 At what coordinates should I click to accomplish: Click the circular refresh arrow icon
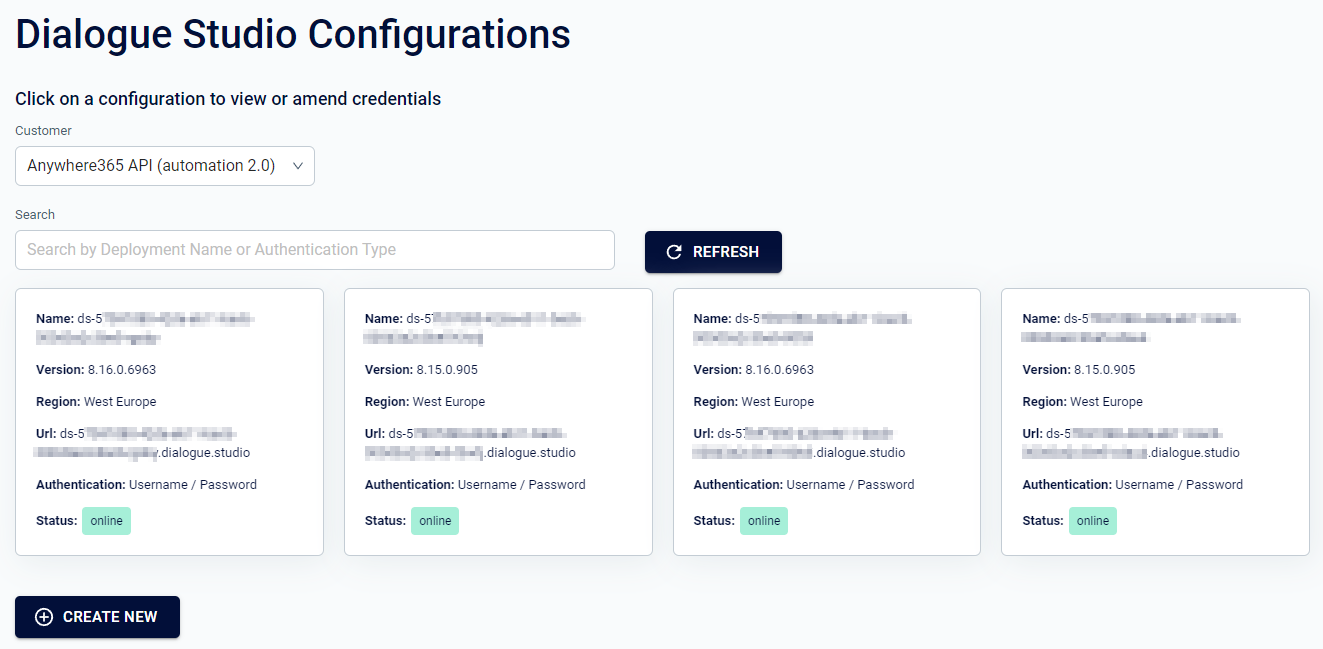point(674,252)
